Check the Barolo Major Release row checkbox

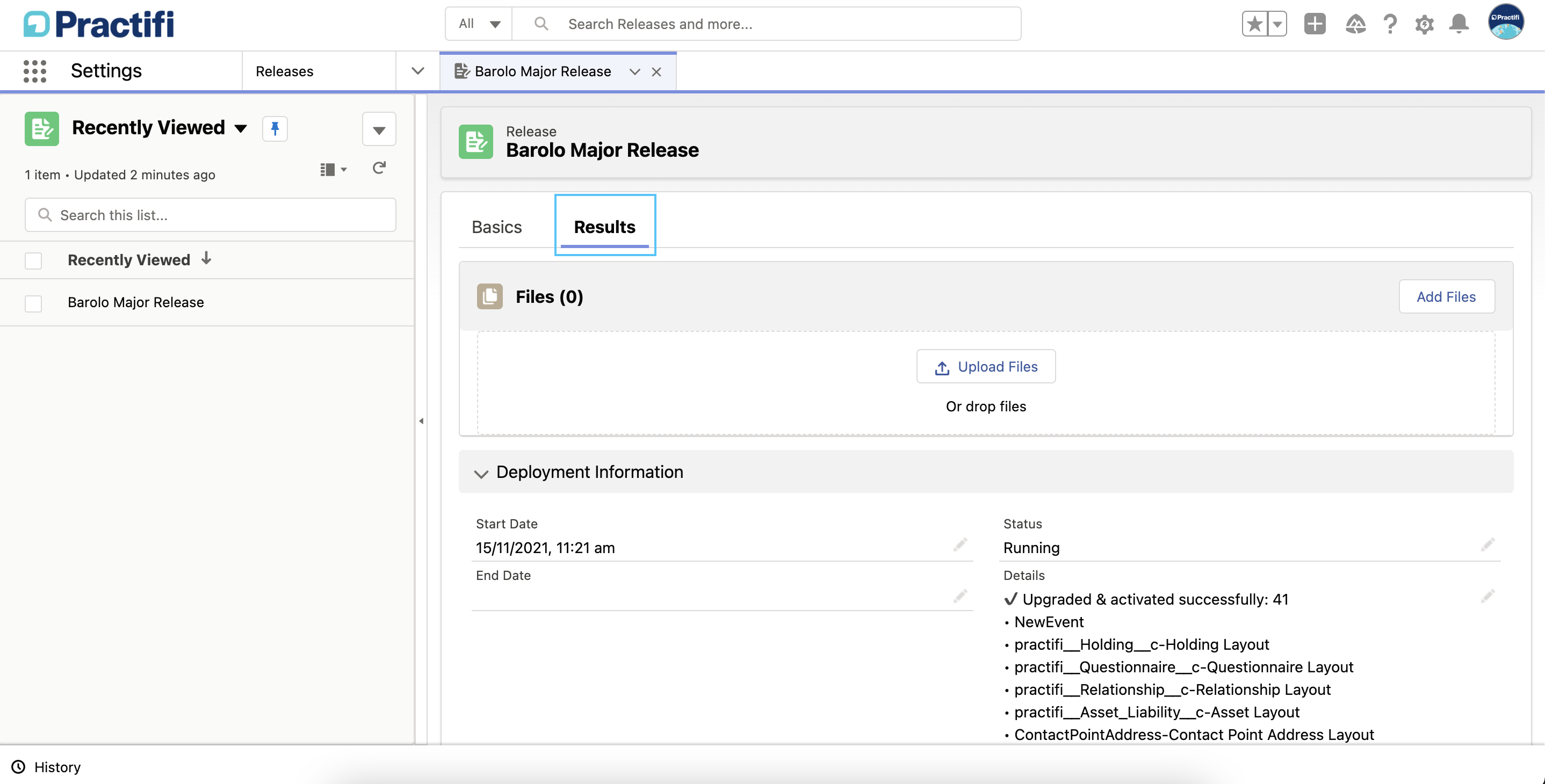click(33, 303)
